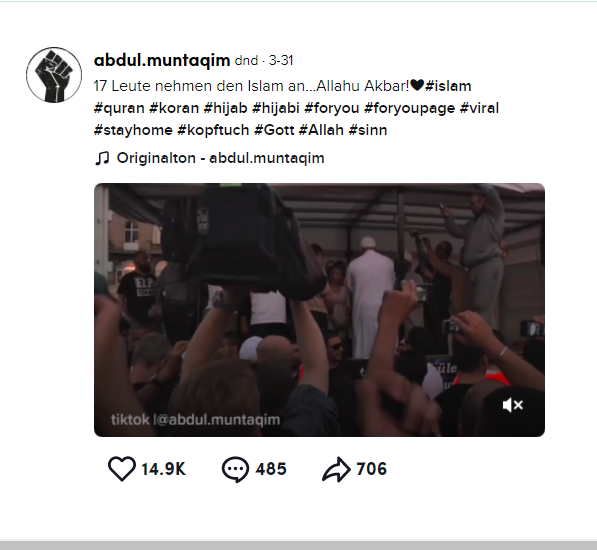This screenshot has height=550, width=597.
Task: Open comments via speech bubble icon
Action: click(x=235, y=469)
